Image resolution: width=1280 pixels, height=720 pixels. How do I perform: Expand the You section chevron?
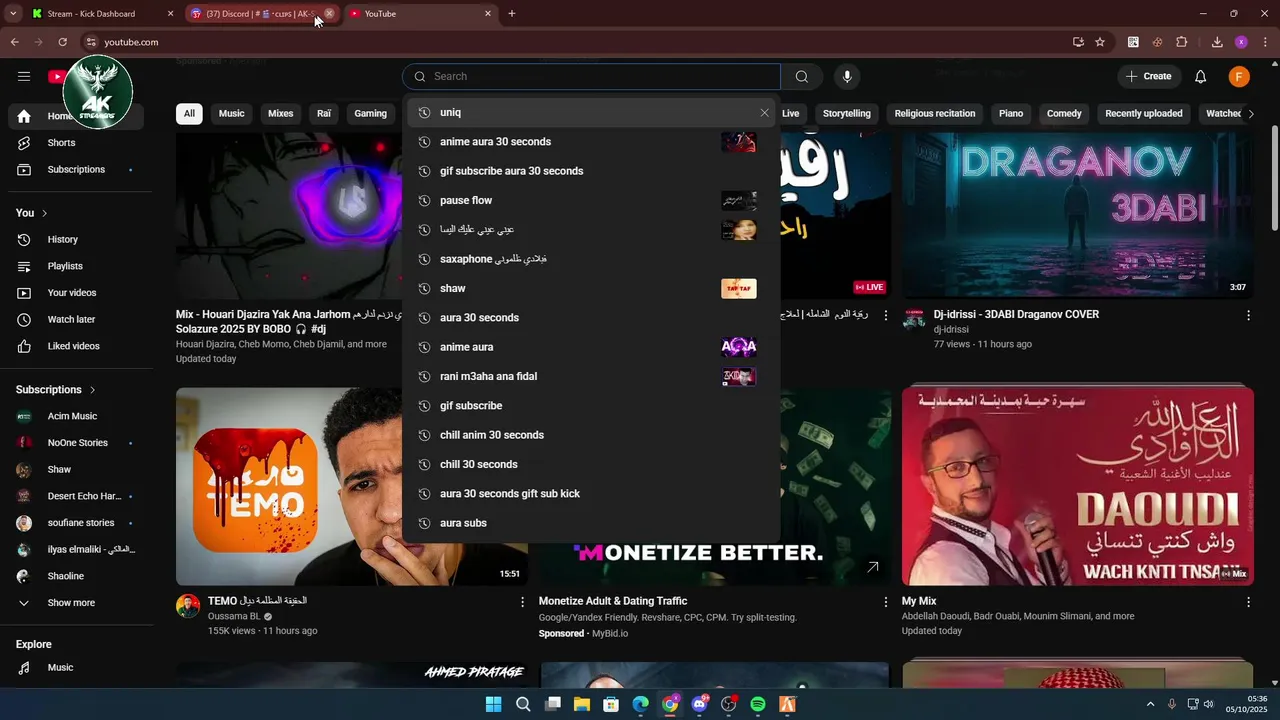(44, 213)
